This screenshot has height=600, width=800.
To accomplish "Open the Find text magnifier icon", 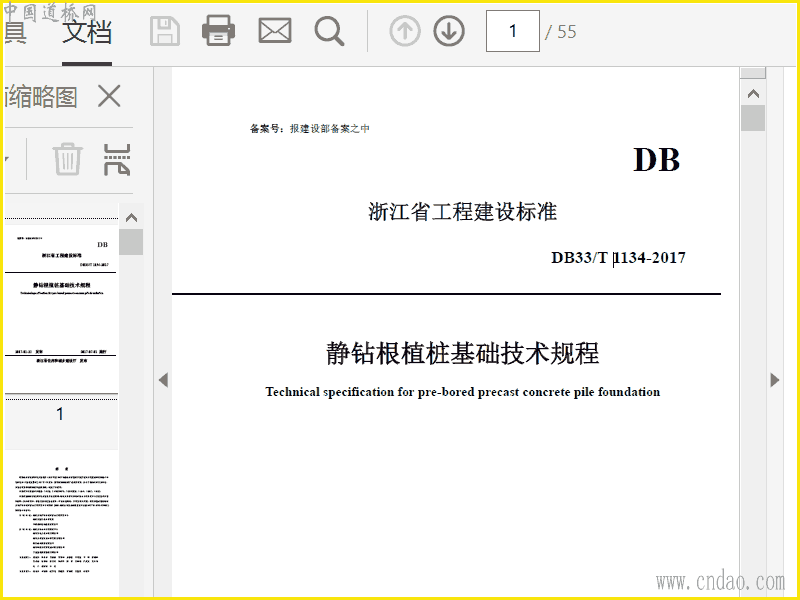I will pos(329,31).
